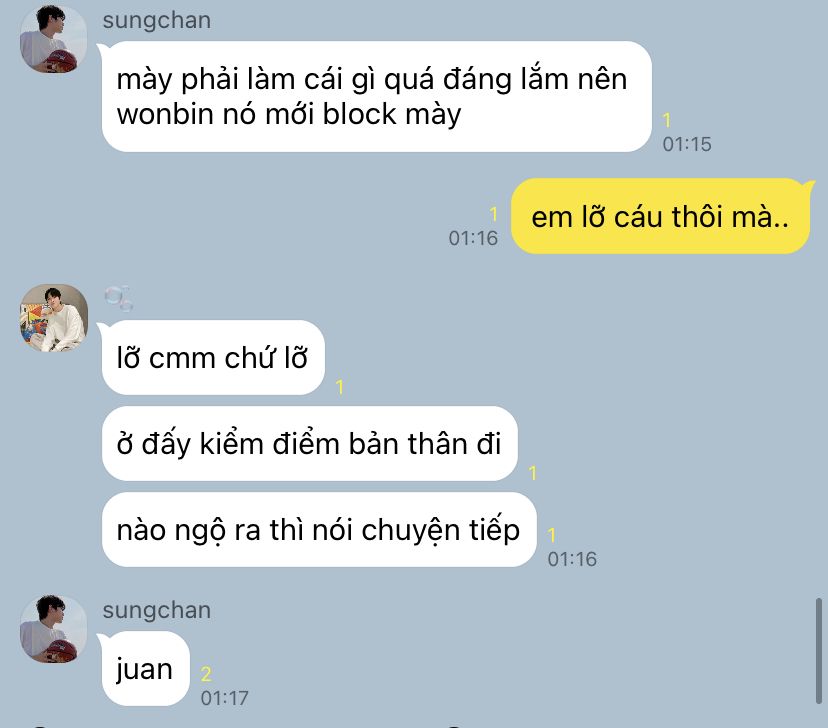Click the unread count beside "kiểm điểm bản thân đi"
The image size is (828, 728).
(533, 473)
